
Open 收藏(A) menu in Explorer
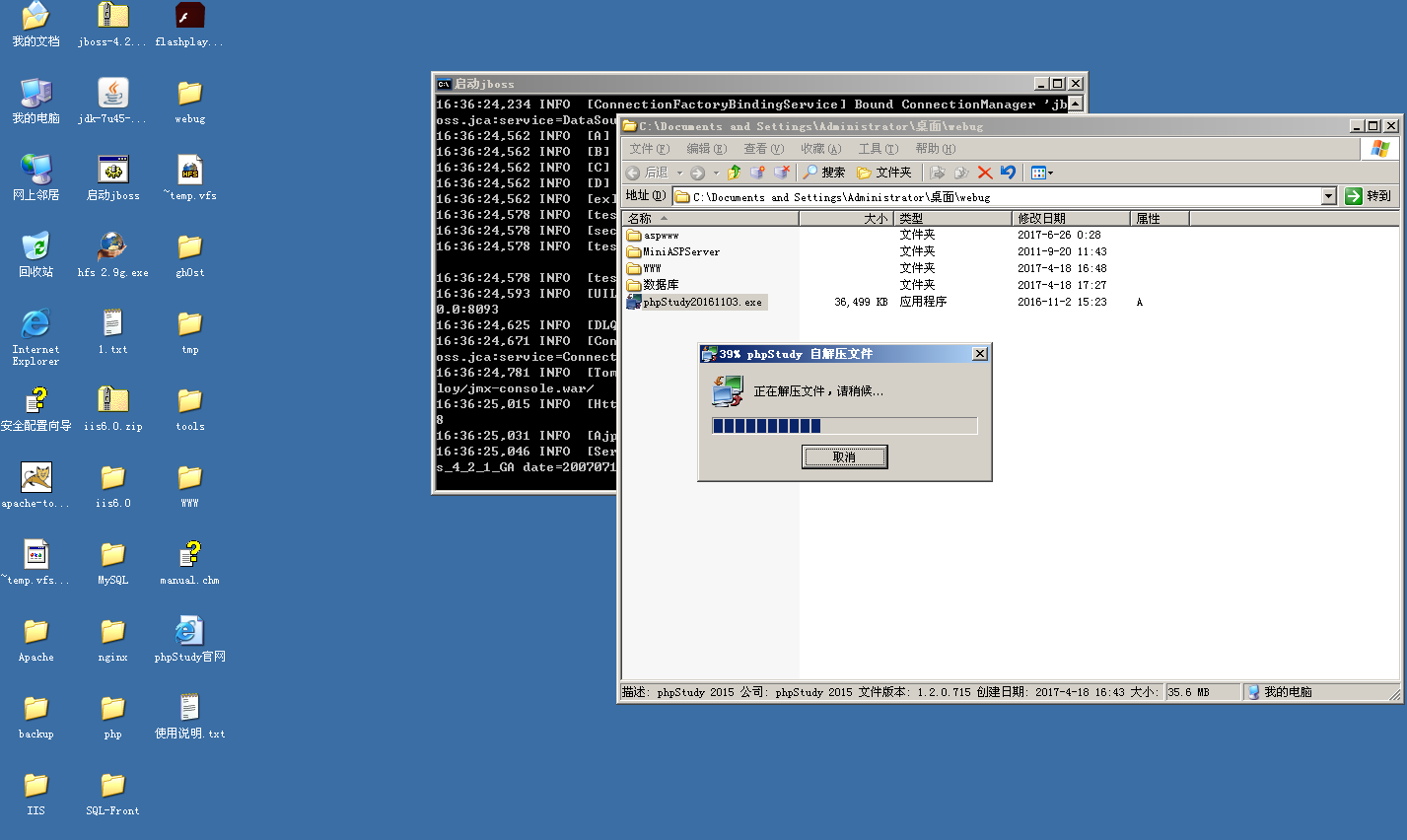(820, 149)
